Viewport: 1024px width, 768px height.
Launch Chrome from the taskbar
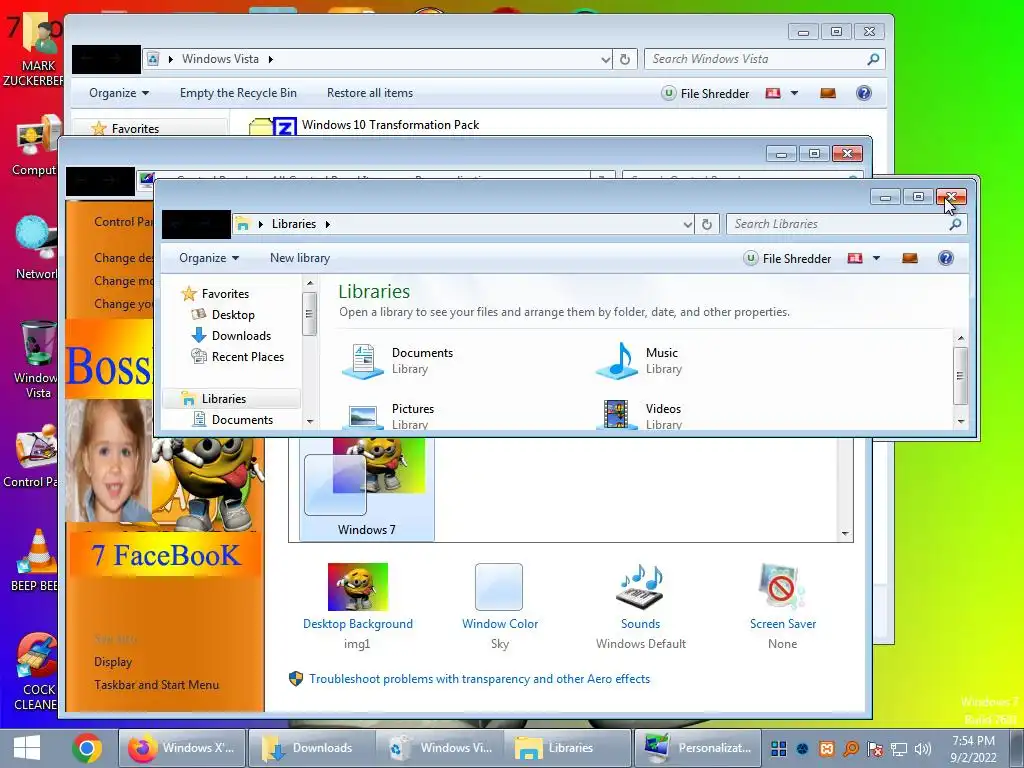tap(87, 748)
